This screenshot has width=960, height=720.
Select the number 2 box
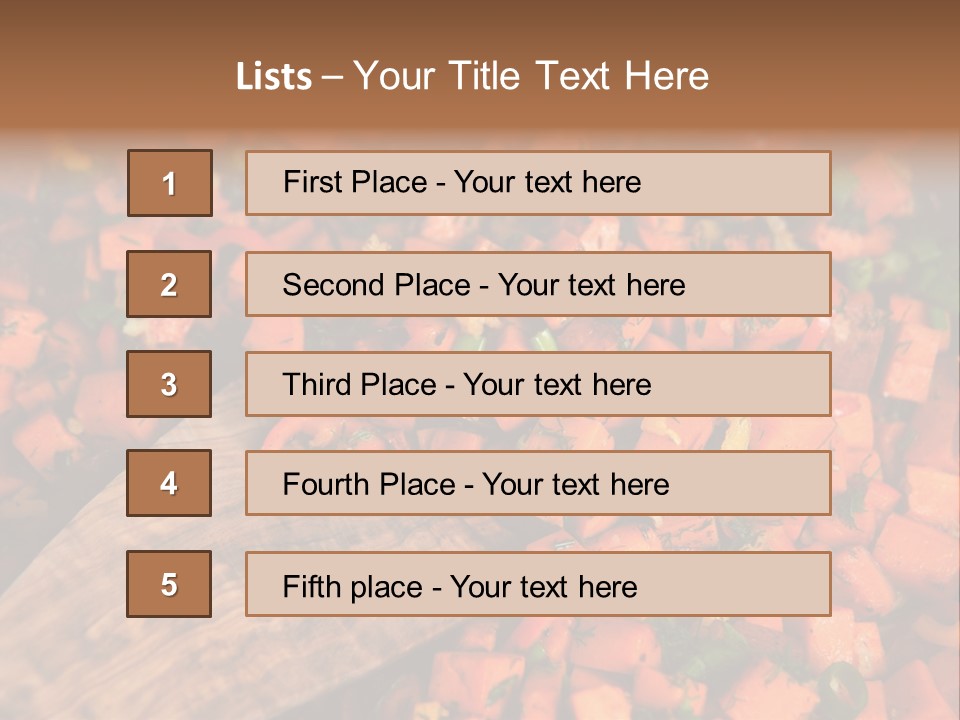pyautogui.click(x=169, y=284)
